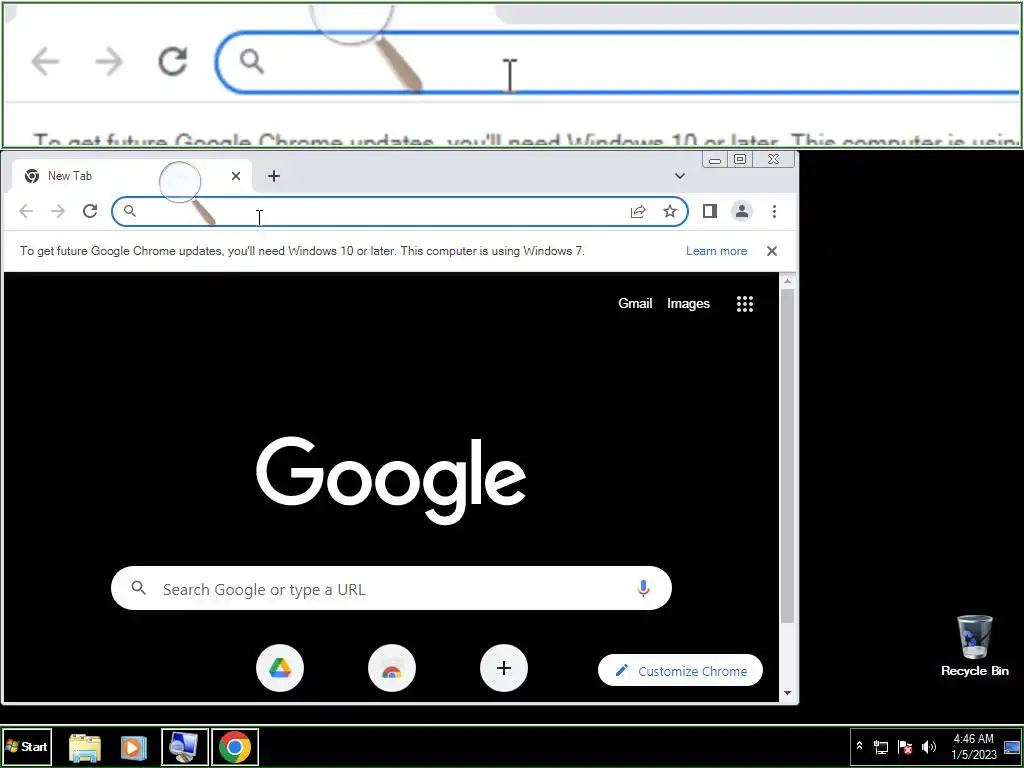Open the Images link

click(688, 304)
